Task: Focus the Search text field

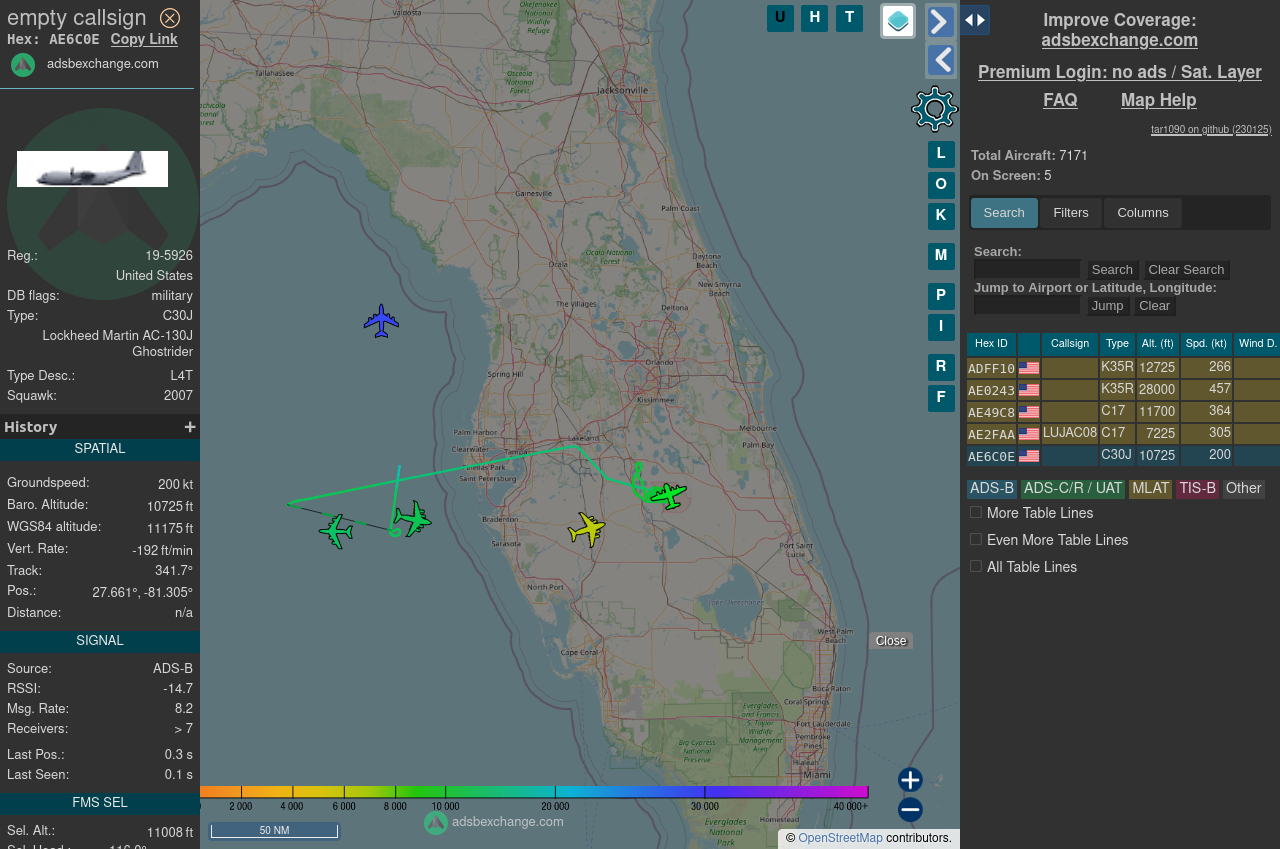Action: pyautogui.click(x=1027, y=270)
